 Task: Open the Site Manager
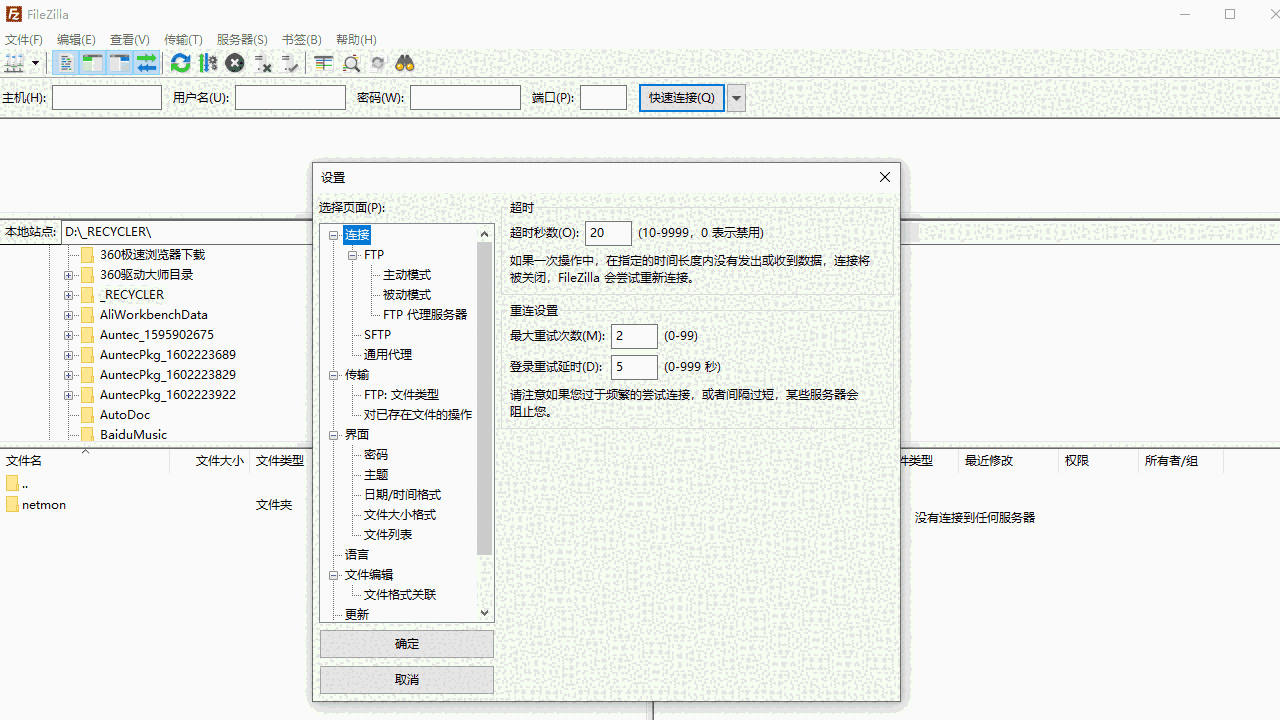point(14,63)
